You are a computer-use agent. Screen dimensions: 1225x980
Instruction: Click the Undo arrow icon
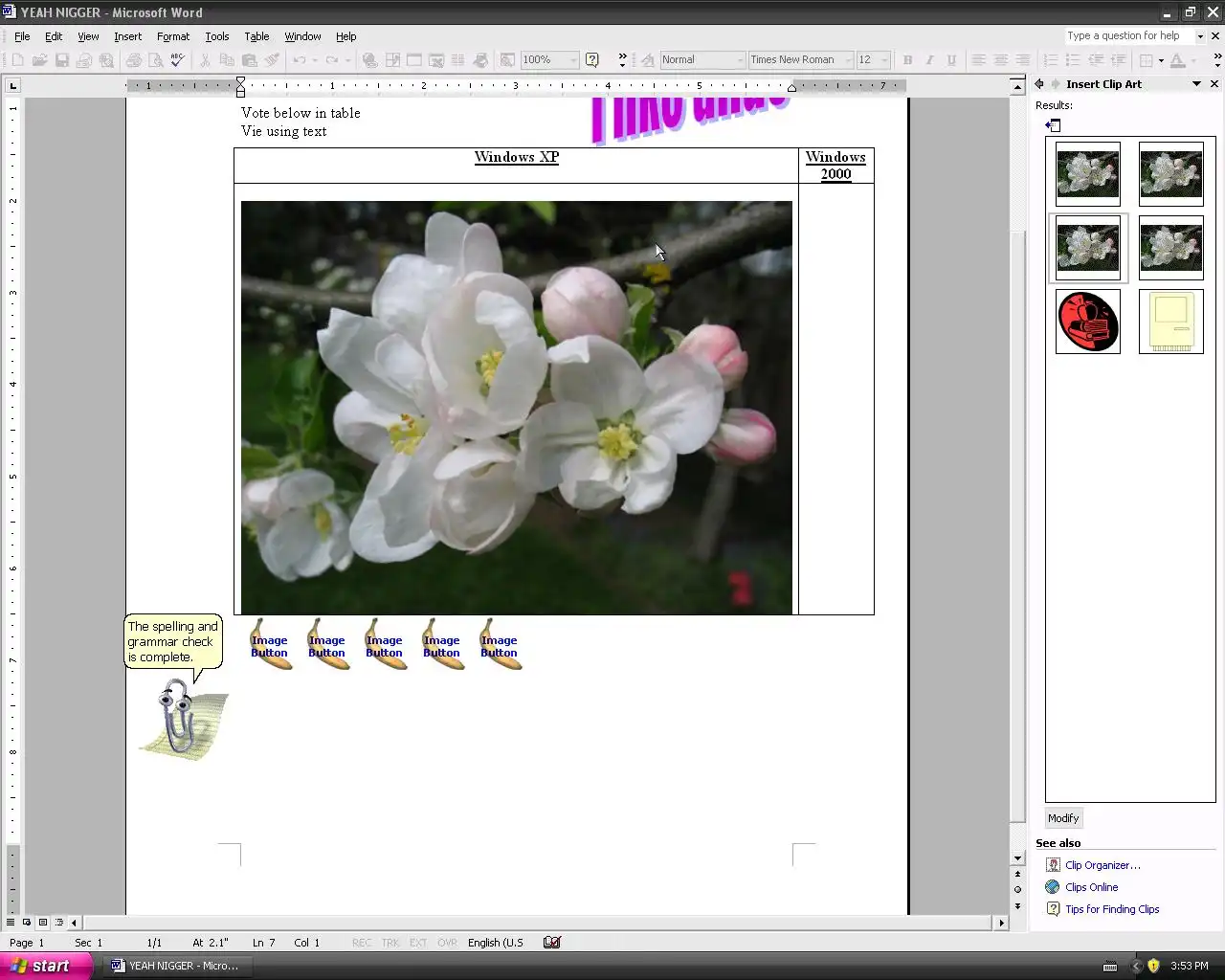[300, 59]
